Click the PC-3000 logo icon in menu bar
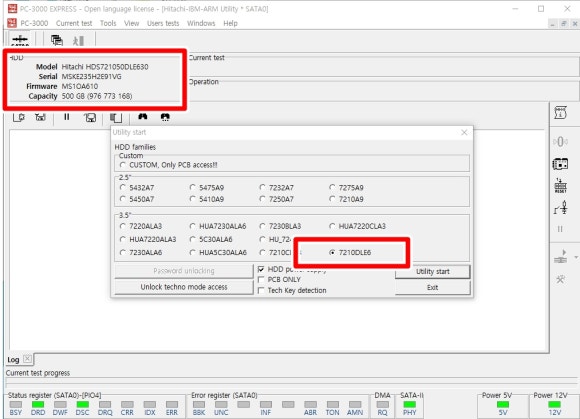This screenshot has width=580, height=419. point(12,23)
